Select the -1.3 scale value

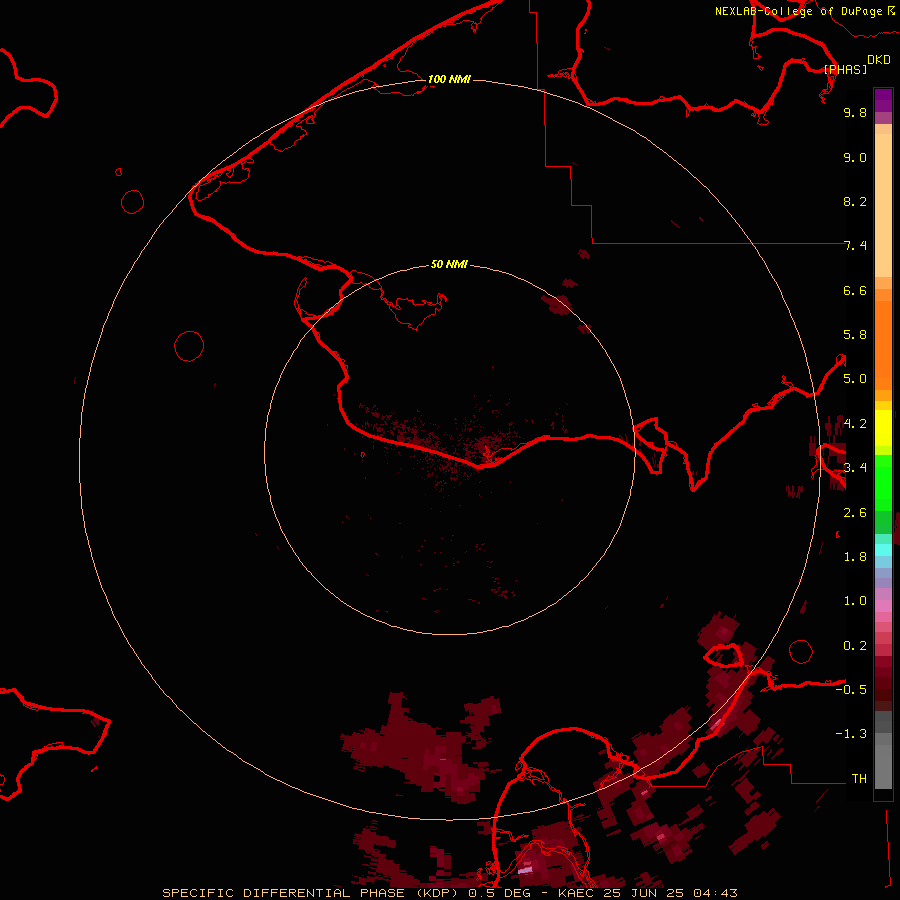tap(851, 734)
